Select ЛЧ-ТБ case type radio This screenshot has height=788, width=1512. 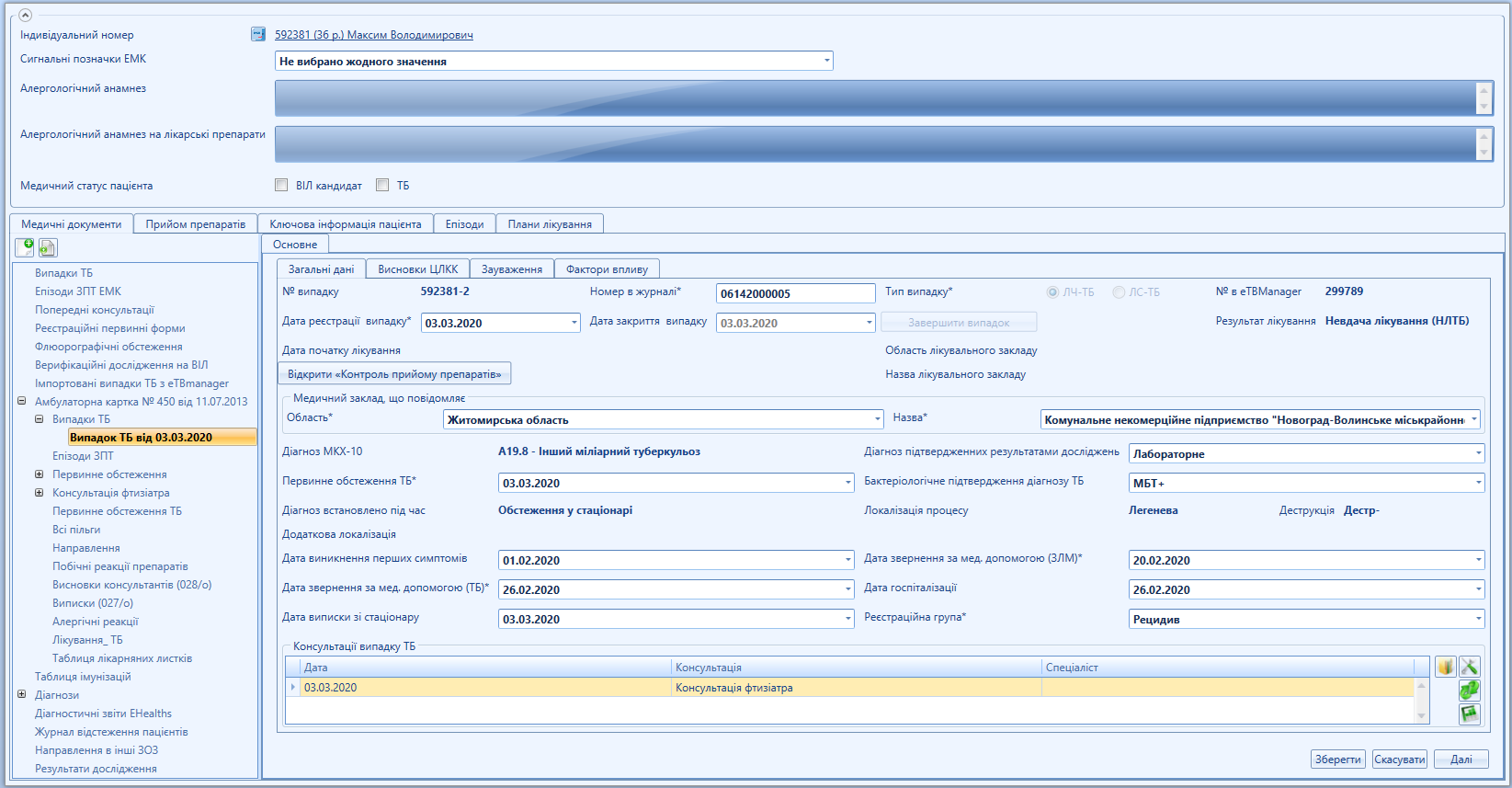pyautogui.click(x=1052, y=291)
